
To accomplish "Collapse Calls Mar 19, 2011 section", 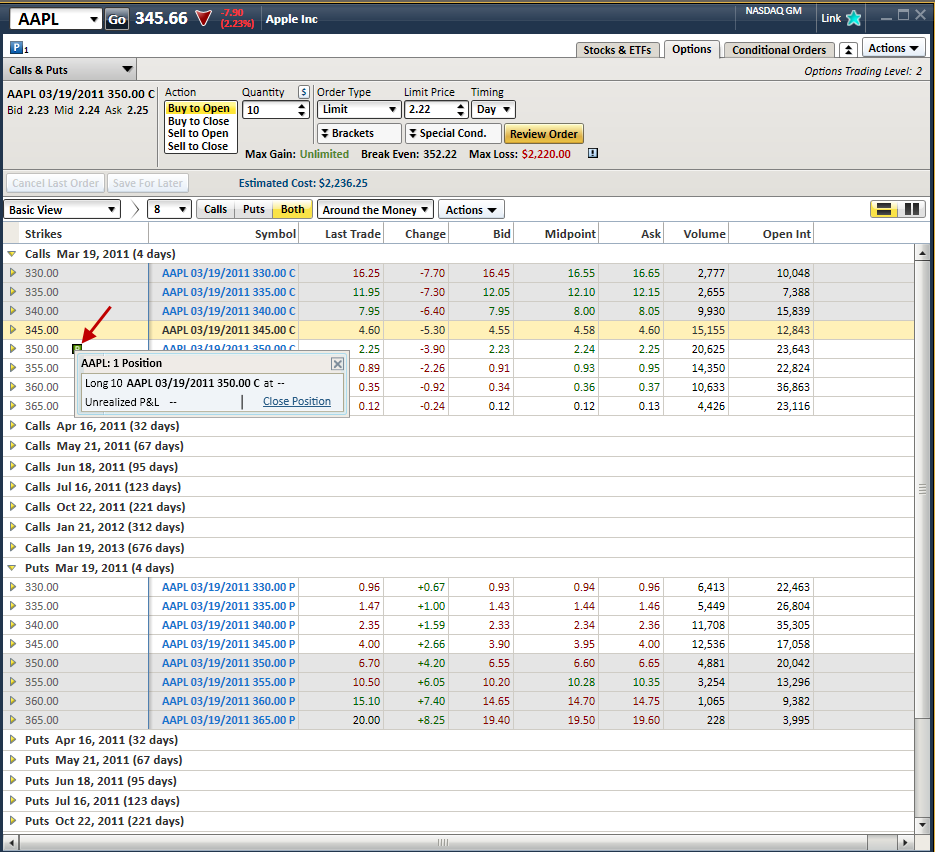I will 12,254.
